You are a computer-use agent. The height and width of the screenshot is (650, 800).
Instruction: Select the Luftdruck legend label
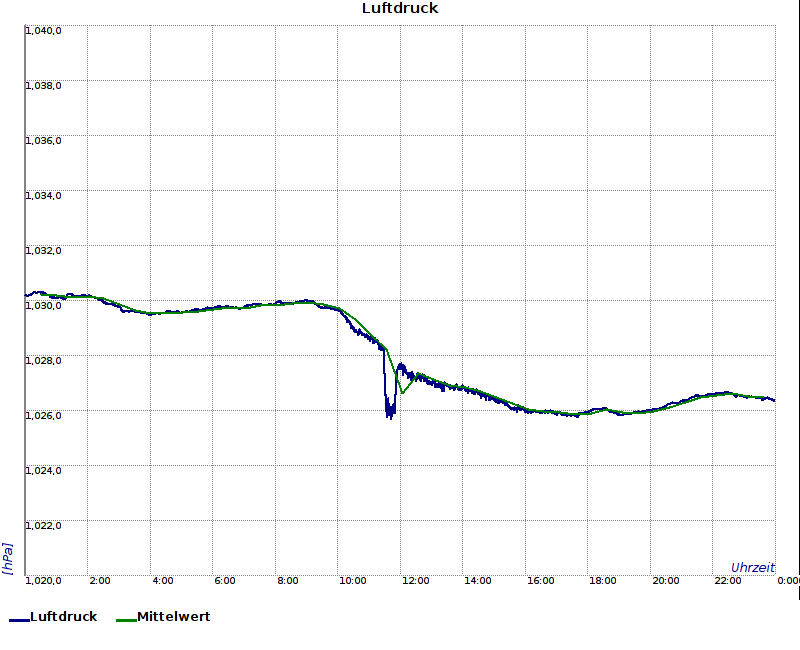point(64,616)
